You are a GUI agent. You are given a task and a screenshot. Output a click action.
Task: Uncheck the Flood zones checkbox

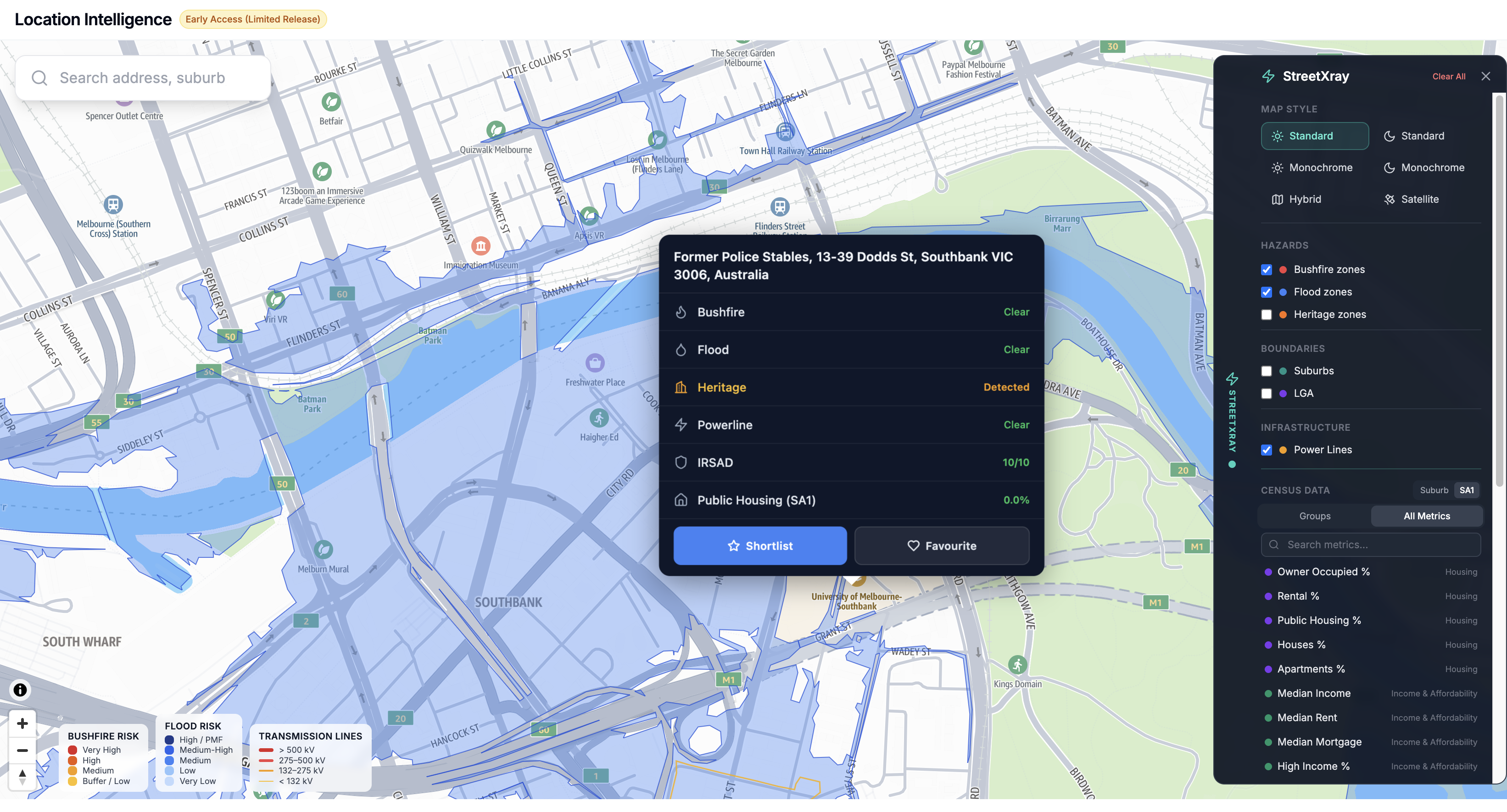1266,292
